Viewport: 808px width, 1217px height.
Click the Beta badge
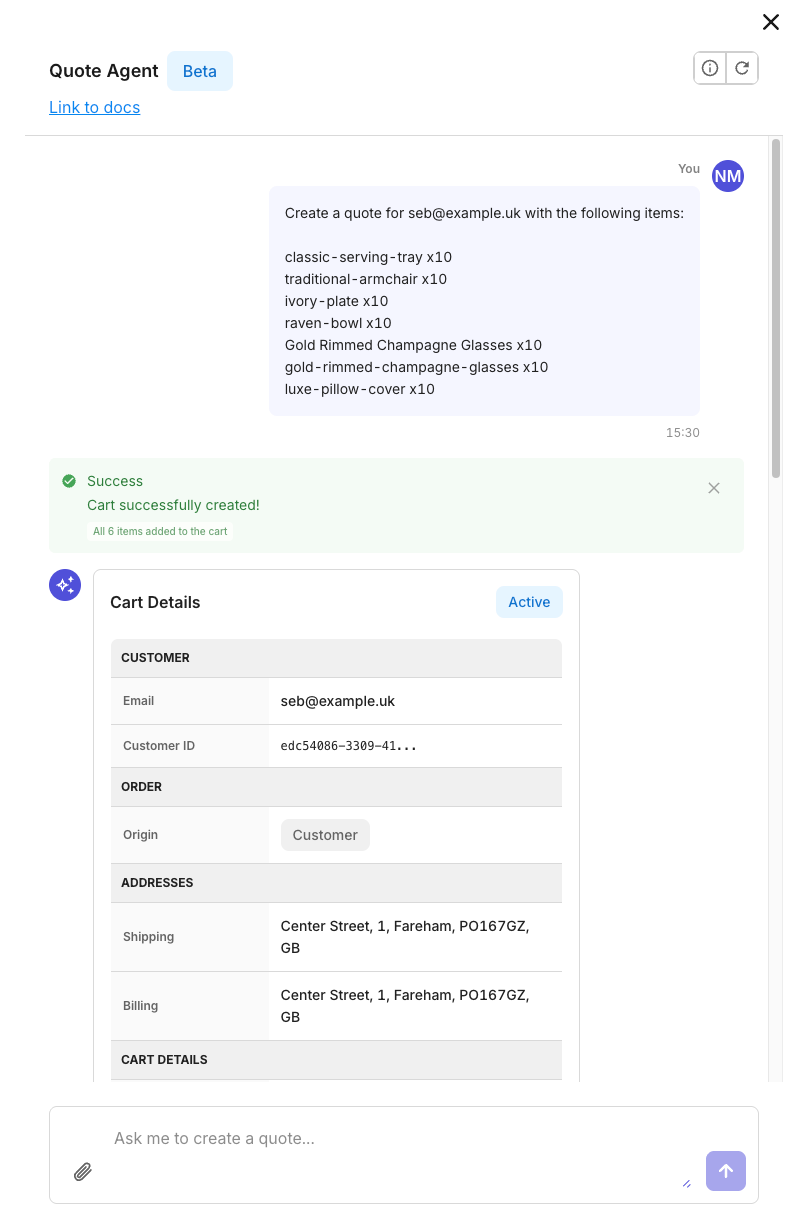pos(200,71)
